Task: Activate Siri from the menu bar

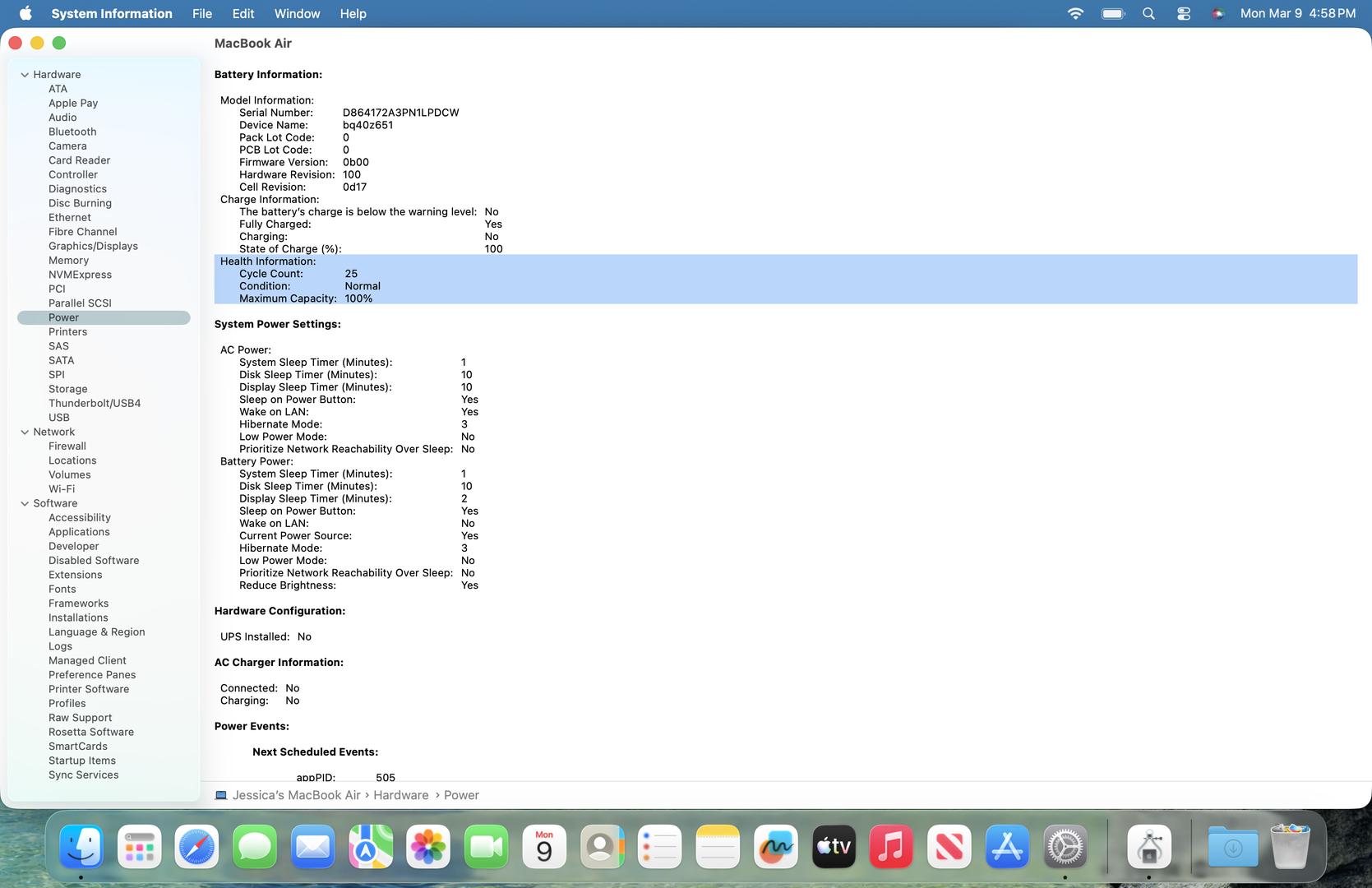Action: (1218, 13)
